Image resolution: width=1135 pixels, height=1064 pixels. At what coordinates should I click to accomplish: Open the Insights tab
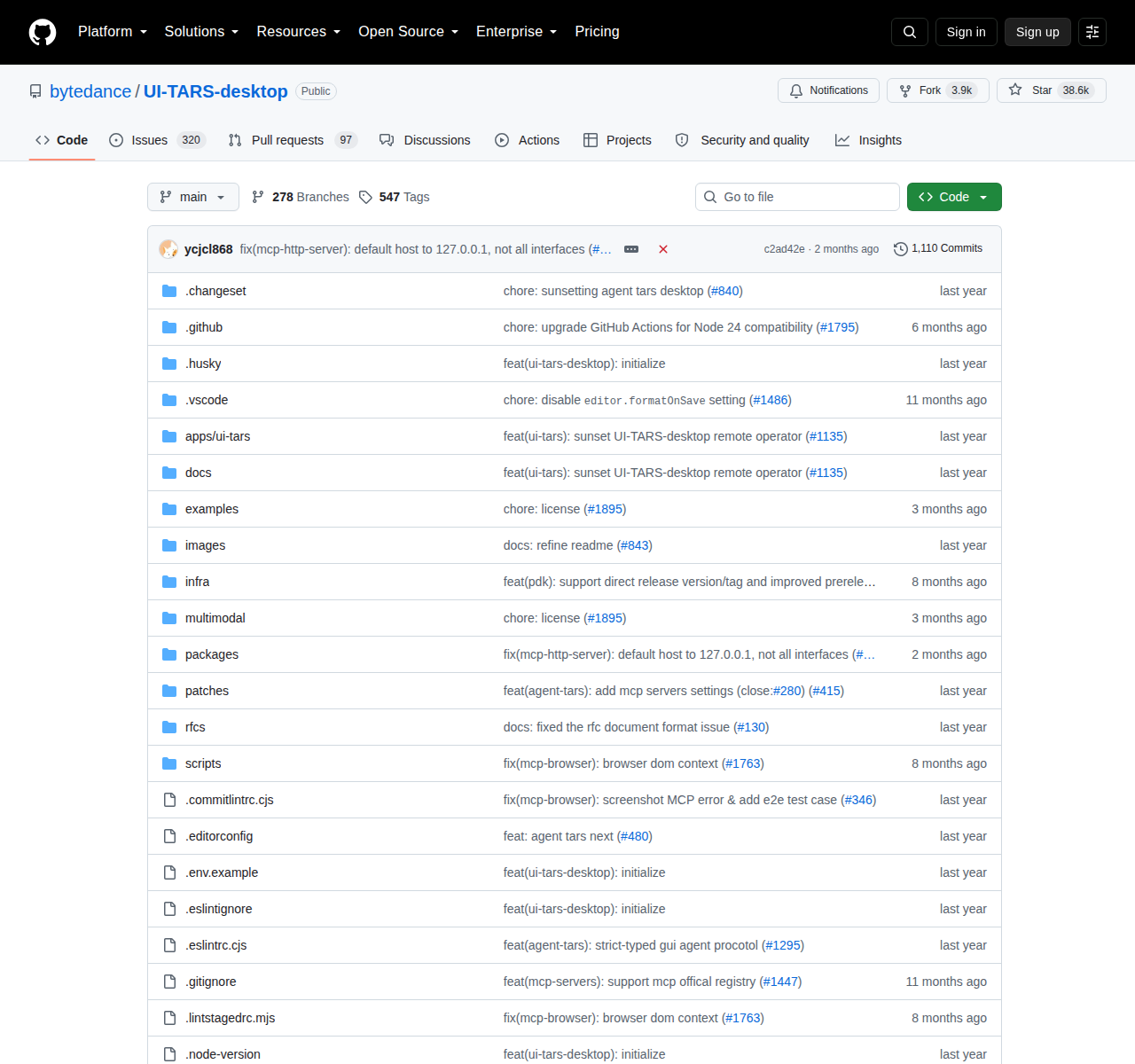[868, 140]
